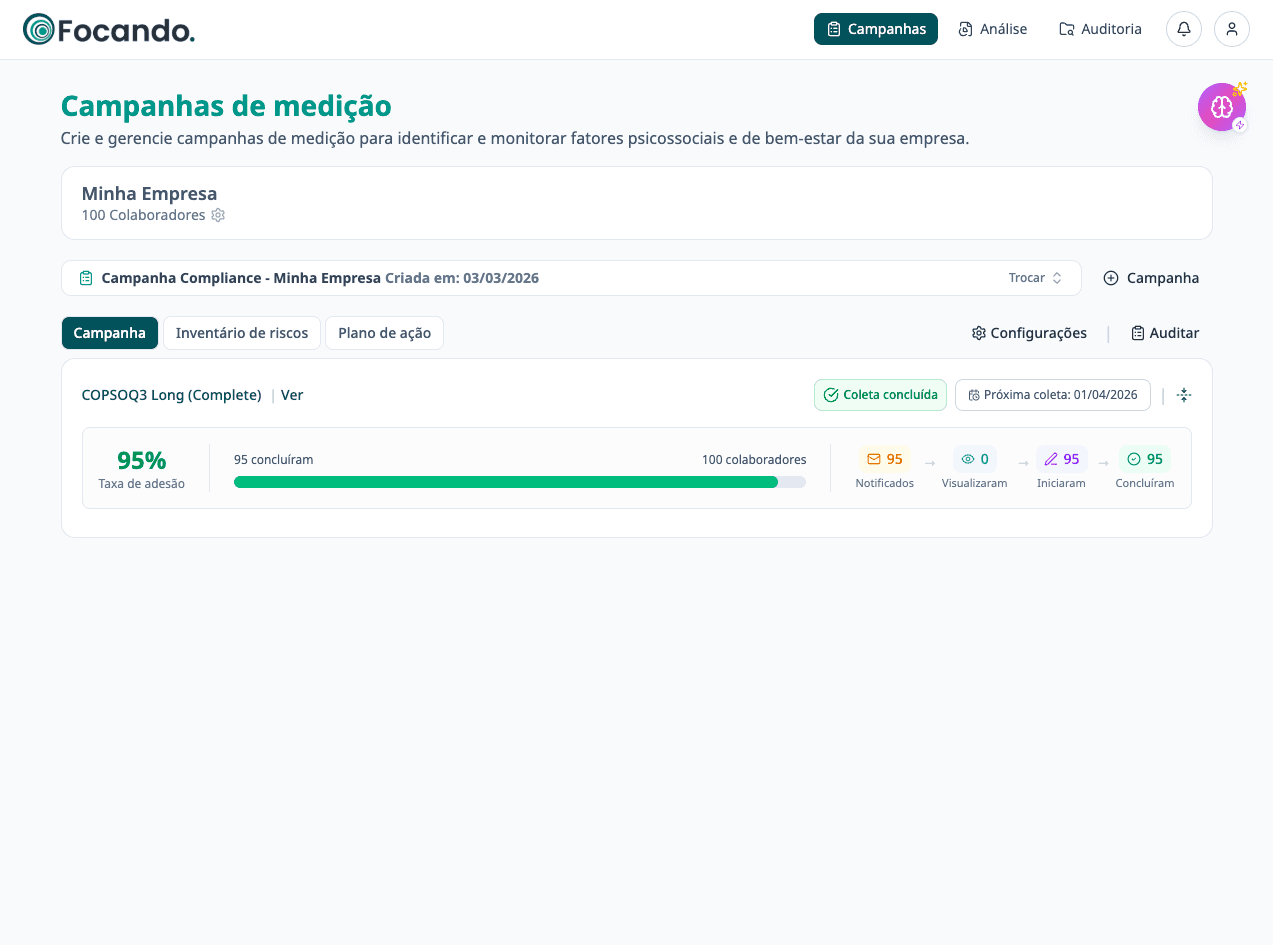Open the AI brain assistant button
This screenshot has width=1273, height=945.
1221,106
